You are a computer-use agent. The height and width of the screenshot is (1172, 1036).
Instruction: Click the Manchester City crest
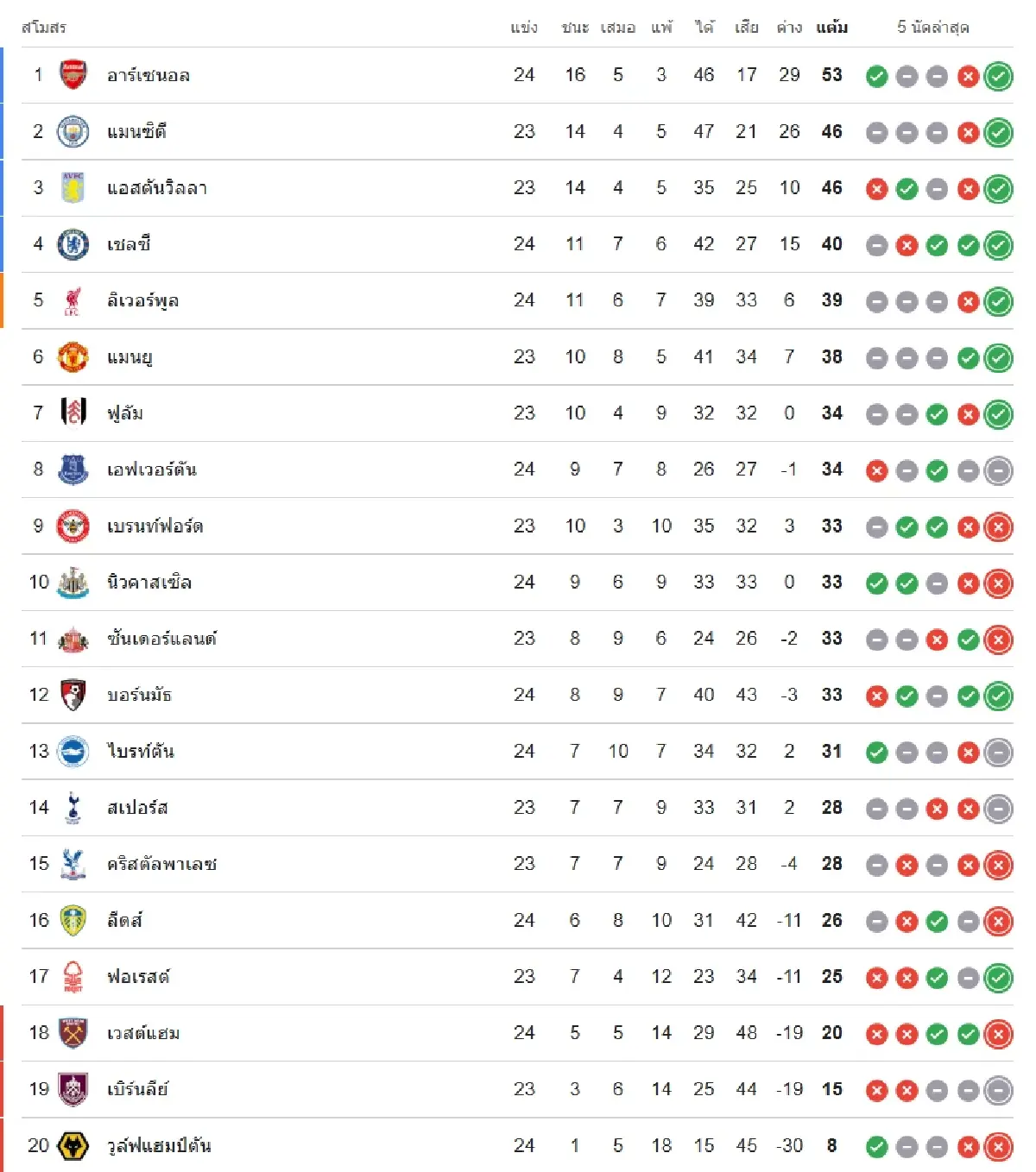tap(73, 132)
